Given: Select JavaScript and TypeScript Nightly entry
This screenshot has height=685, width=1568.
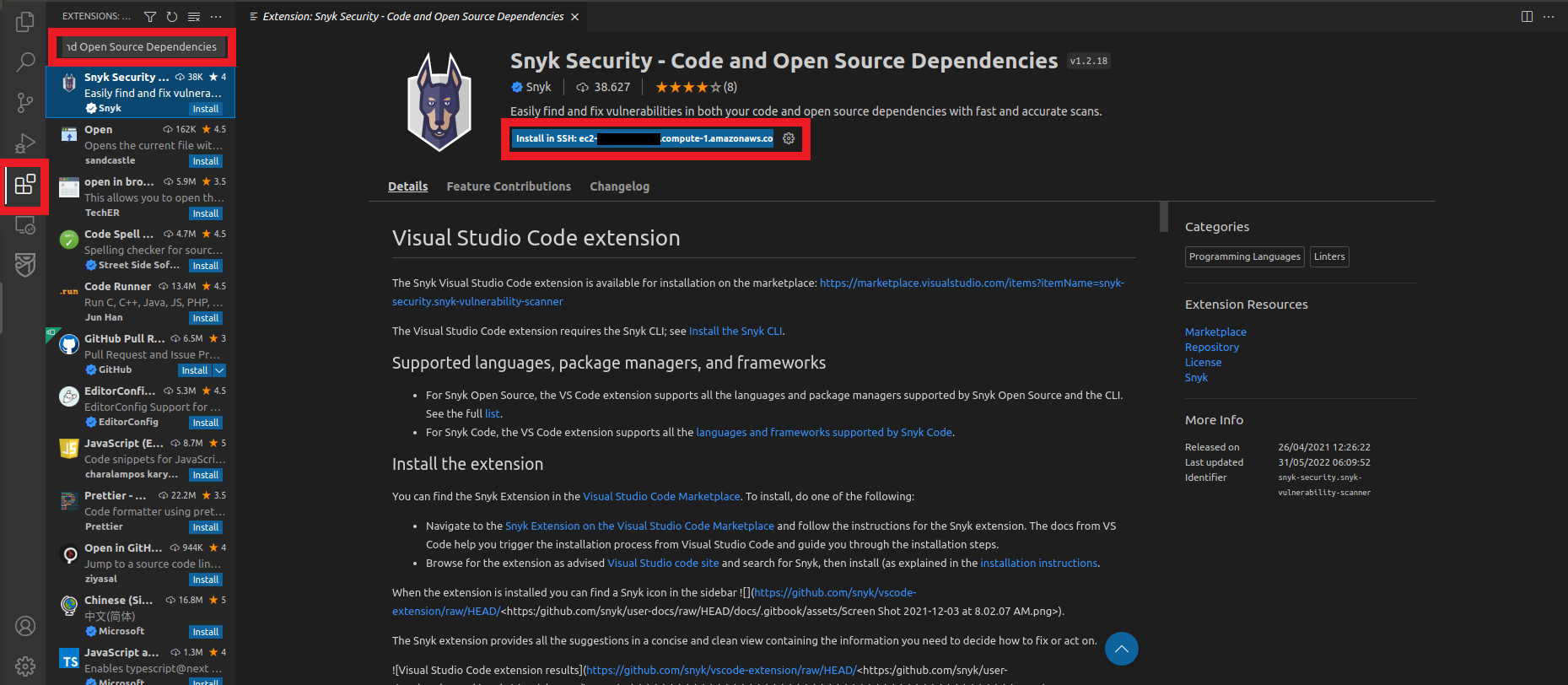Looking at the screenshot, I should tap(141, 664).
